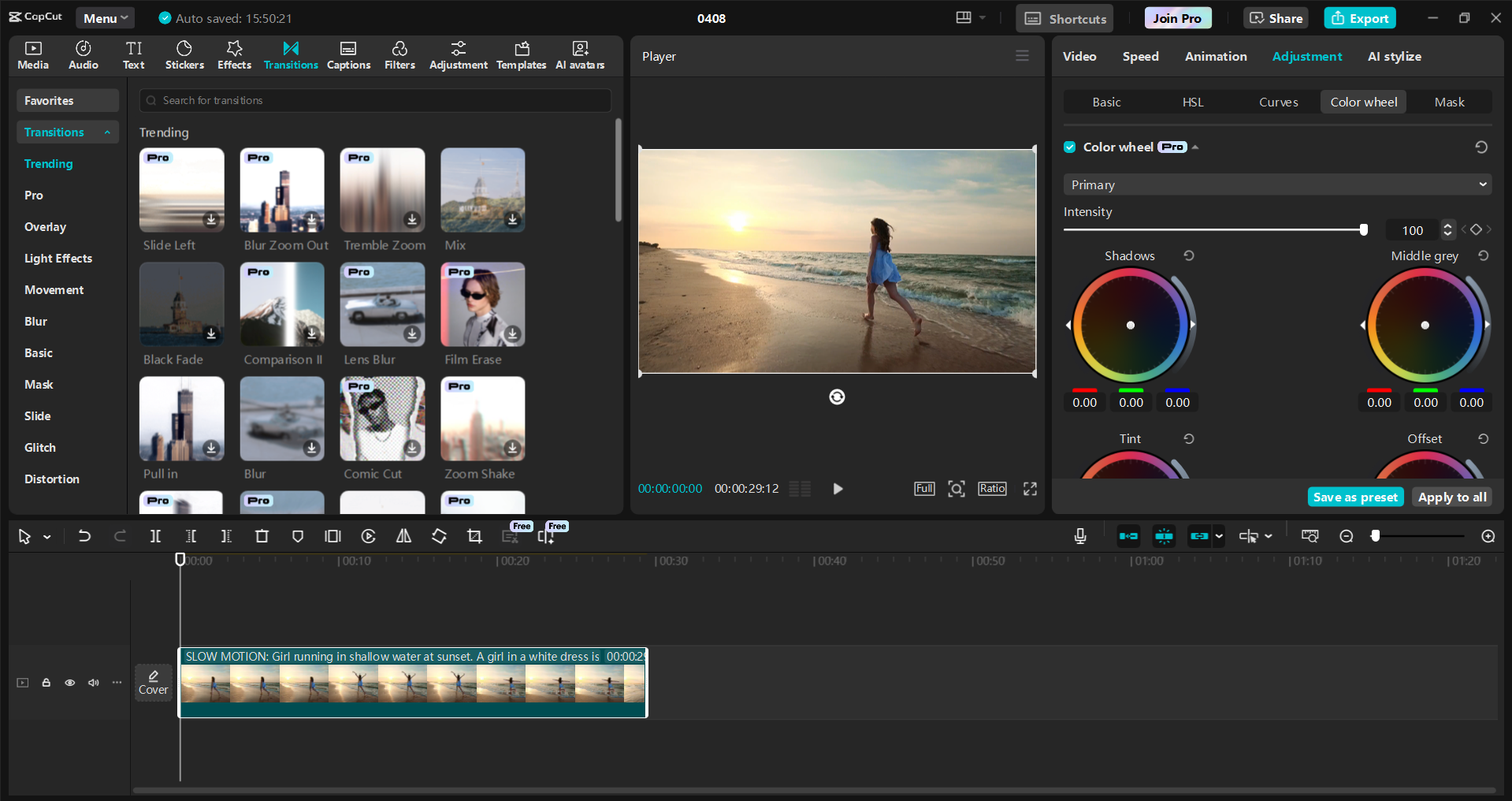Select the Black Fade transition thumbnail
This screenshot has height=801, width=1512.
[181, 304]
